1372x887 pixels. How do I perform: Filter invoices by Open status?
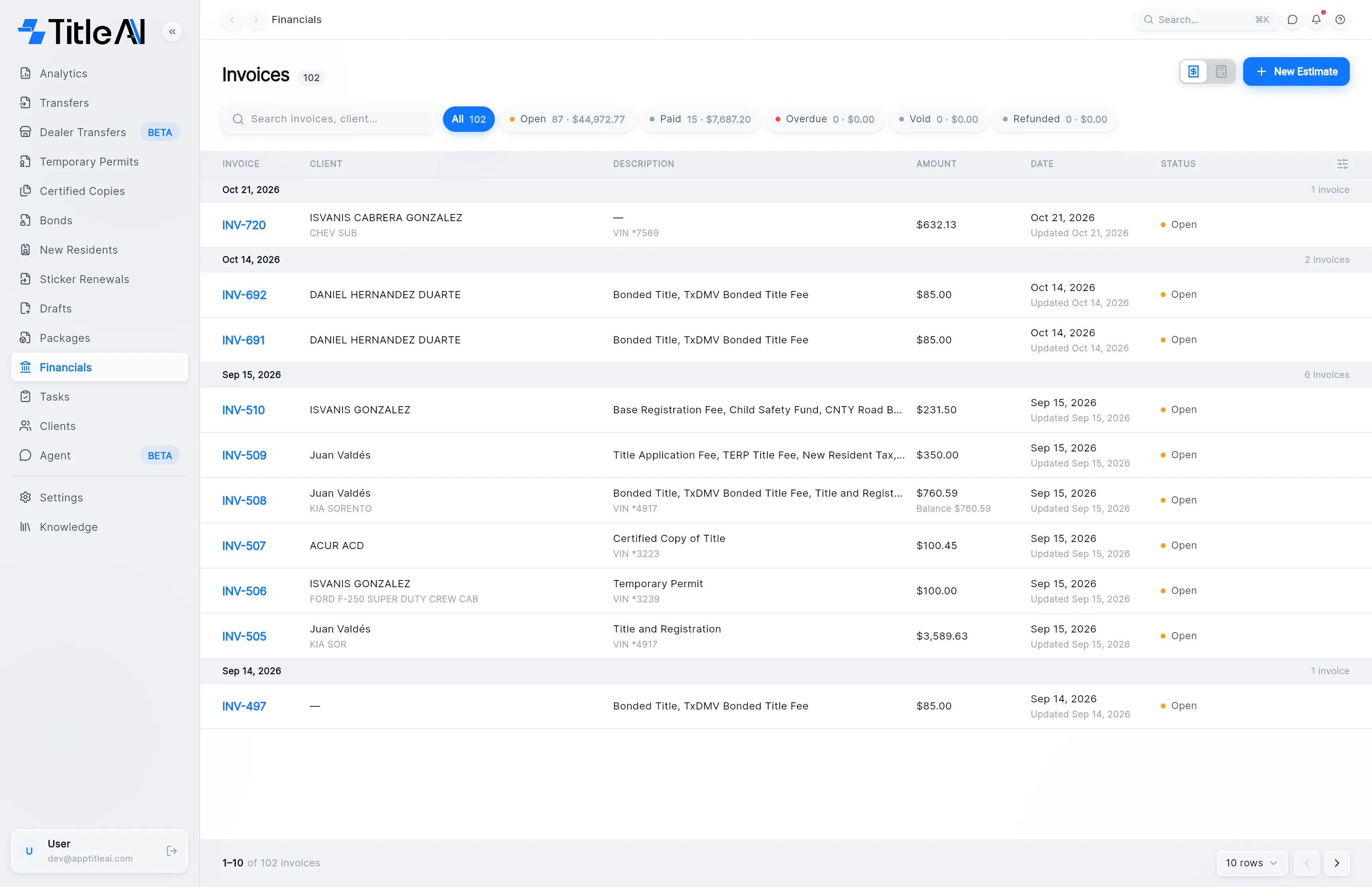point(567,119)
